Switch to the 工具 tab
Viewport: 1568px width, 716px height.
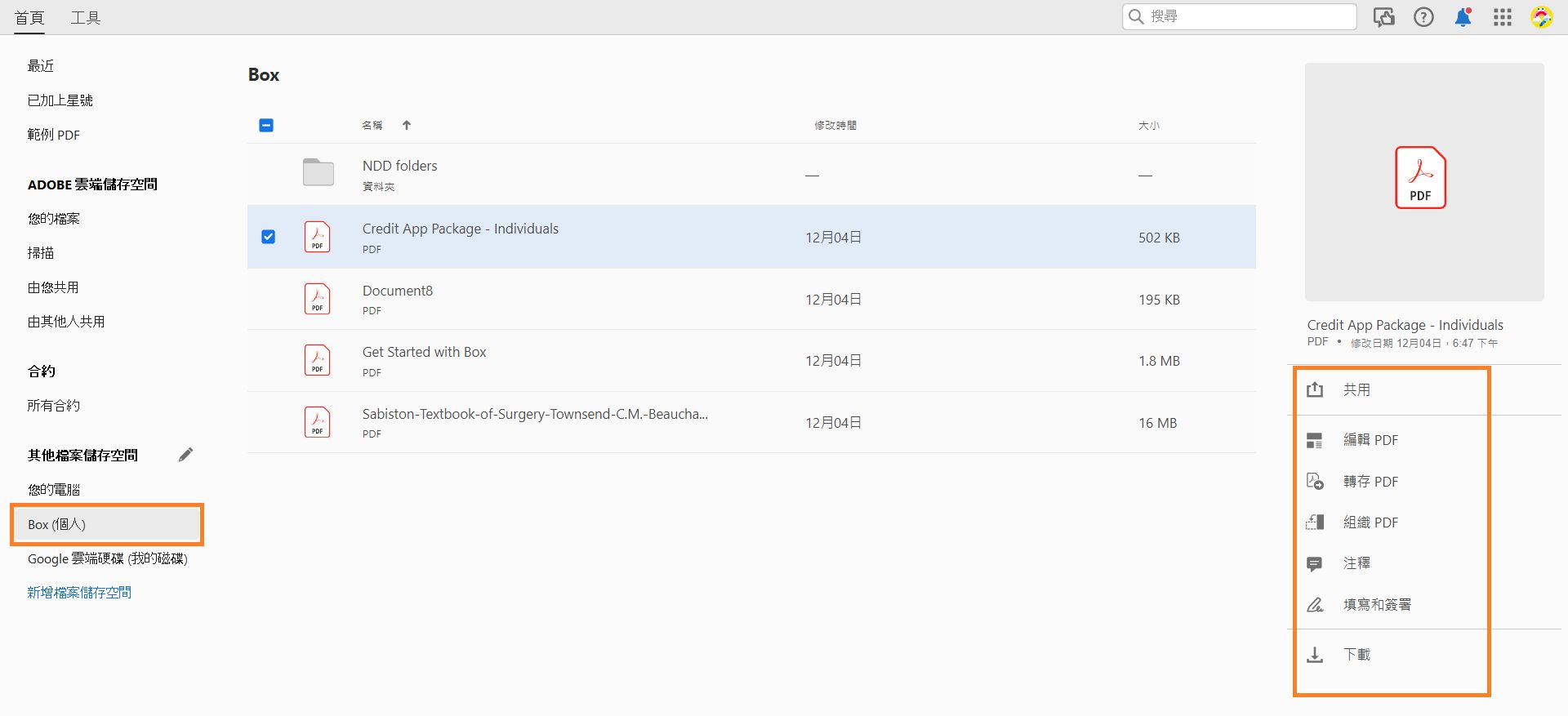[85, 18]
